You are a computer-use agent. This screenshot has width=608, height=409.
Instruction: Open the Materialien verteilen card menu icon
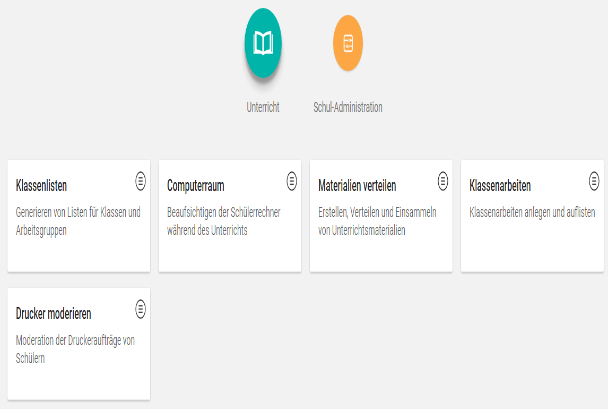[x=443, y=180]
